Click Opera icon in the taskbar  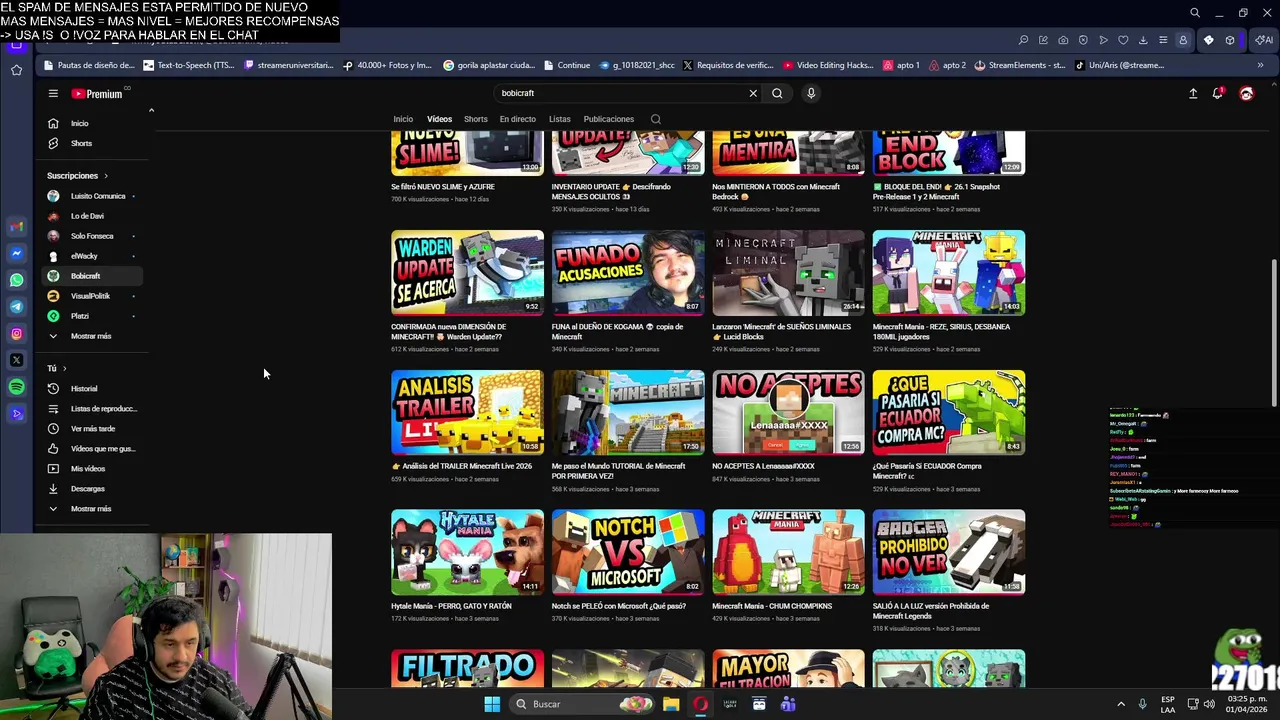click(700, 704)
